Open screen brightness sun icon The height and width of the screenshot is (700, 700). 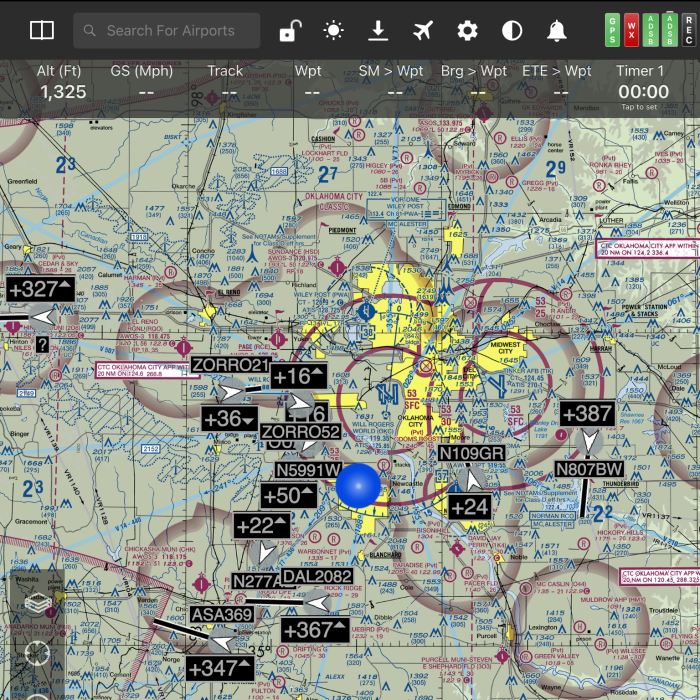pyautogui.click(x=333, y=31)
